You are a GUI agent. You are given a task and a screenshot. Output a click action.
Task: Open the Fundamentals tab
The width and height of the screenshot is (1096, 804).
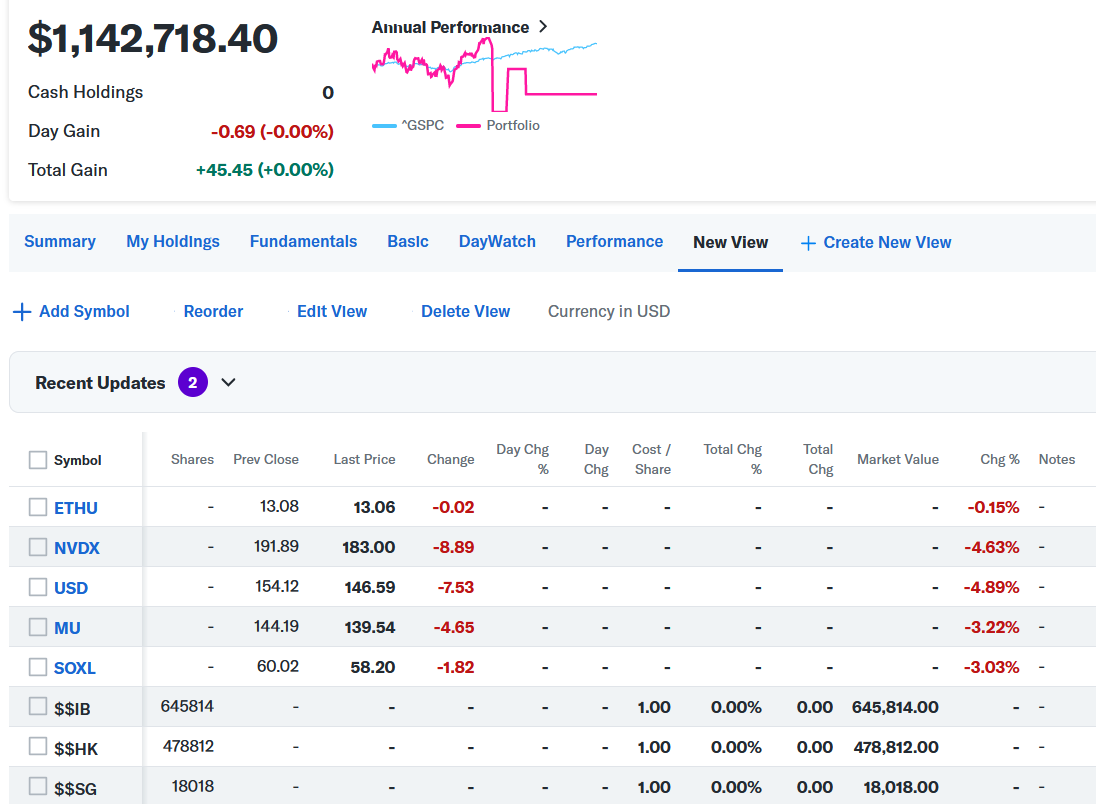tap(303, 242)
